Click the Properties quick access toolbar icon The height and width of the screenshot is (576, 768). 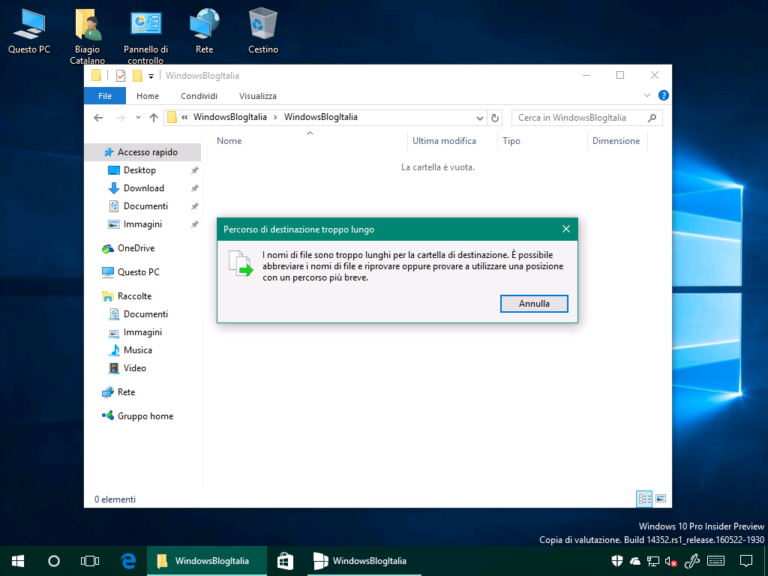(120, 75)
